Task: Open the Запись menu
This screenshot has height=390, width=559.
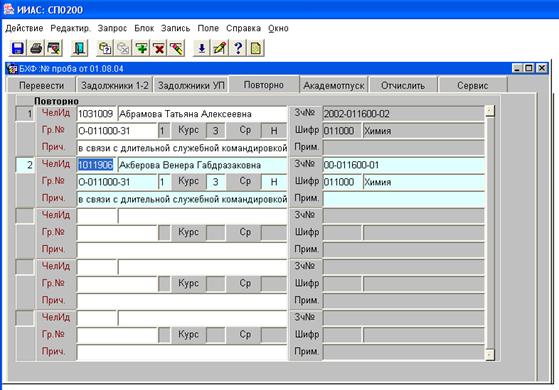Action: click(x=175, y=28)
